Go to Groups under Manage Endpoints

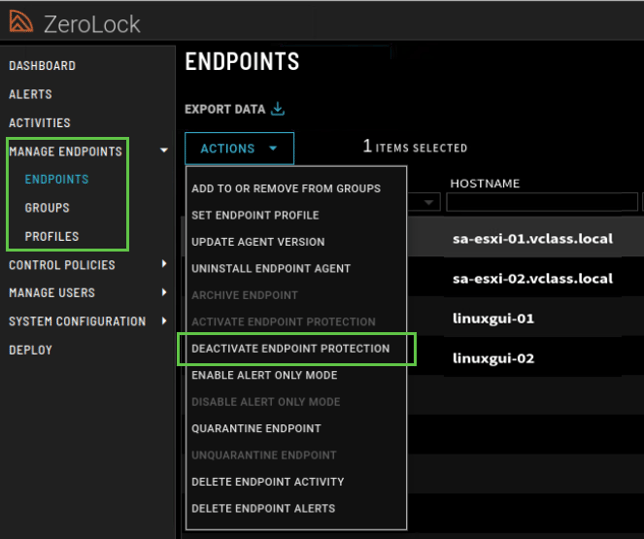point(47,208)
